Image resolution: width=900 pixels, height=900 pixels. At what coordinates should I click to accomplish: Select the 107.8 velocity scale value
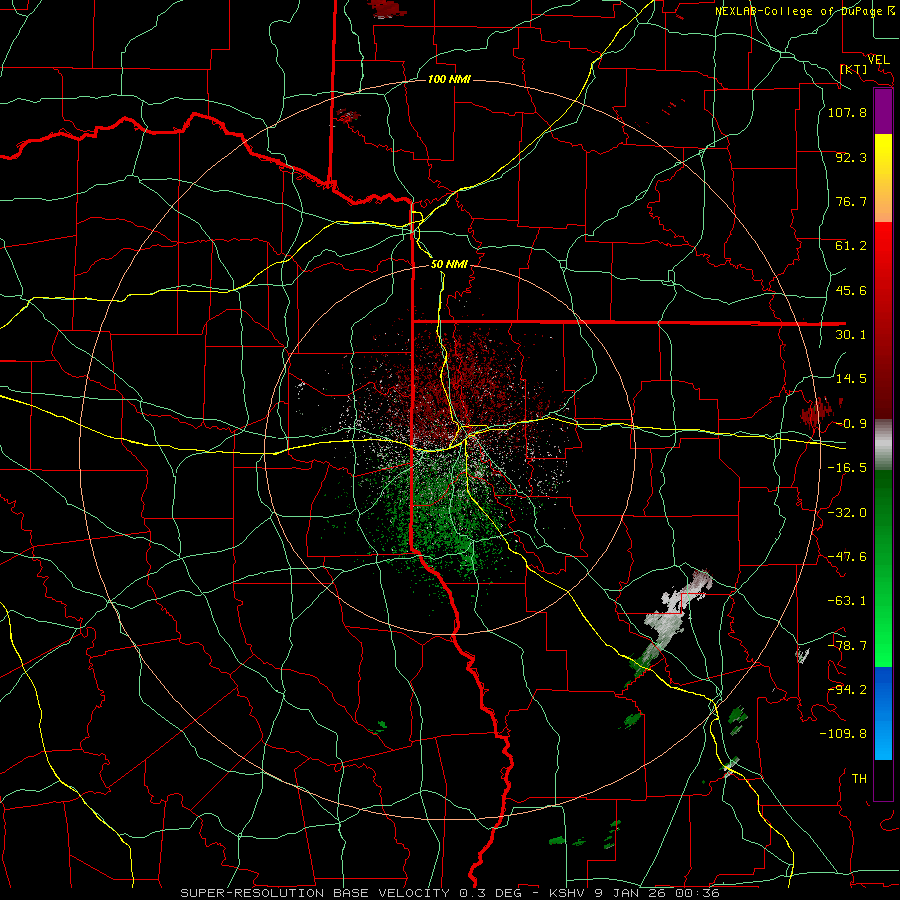(847, 112)
